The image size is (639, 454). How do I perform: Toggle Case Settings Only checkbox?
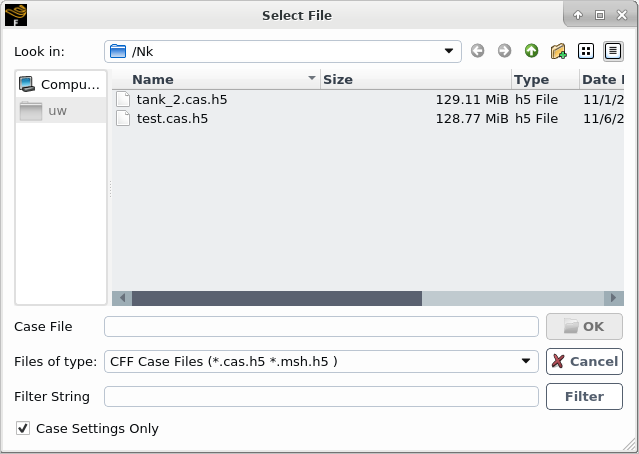(23, 428)
